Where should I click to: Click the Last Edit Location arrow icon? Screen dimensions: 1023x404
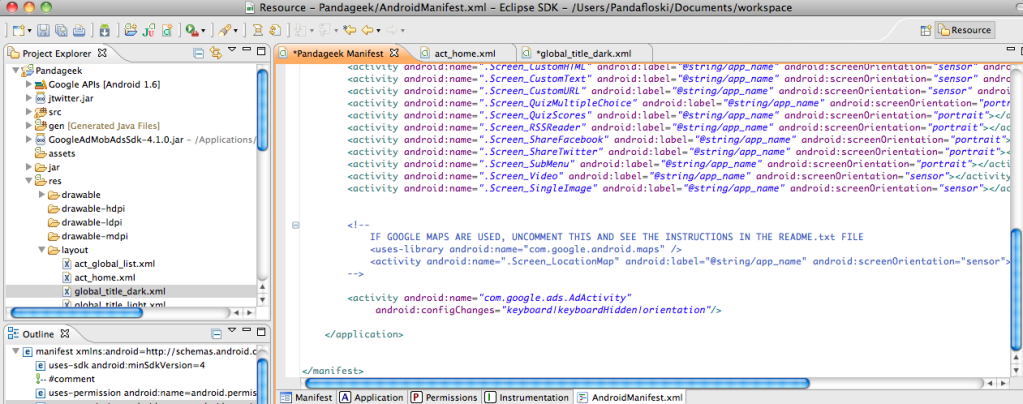pyautogui.click(x=349, y=31)
